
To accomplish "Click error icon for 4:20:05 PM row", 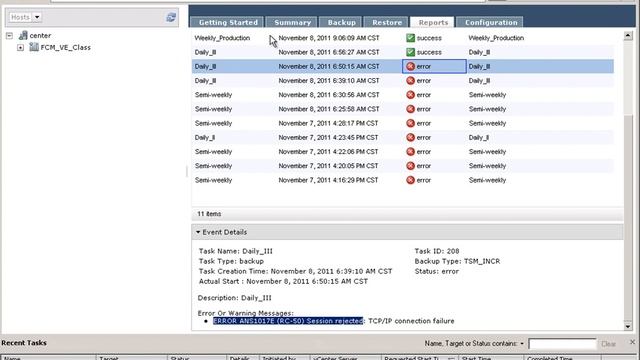I will [x=411, y=166].
